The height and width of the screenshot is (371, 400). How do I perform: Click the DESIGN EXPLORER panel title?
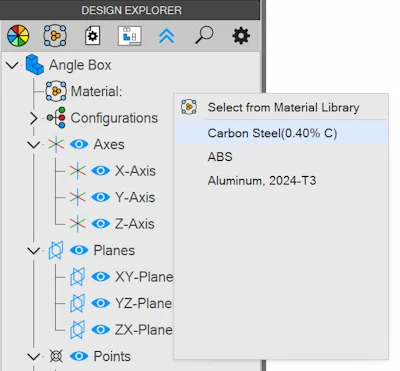click(x=132, y=10)
